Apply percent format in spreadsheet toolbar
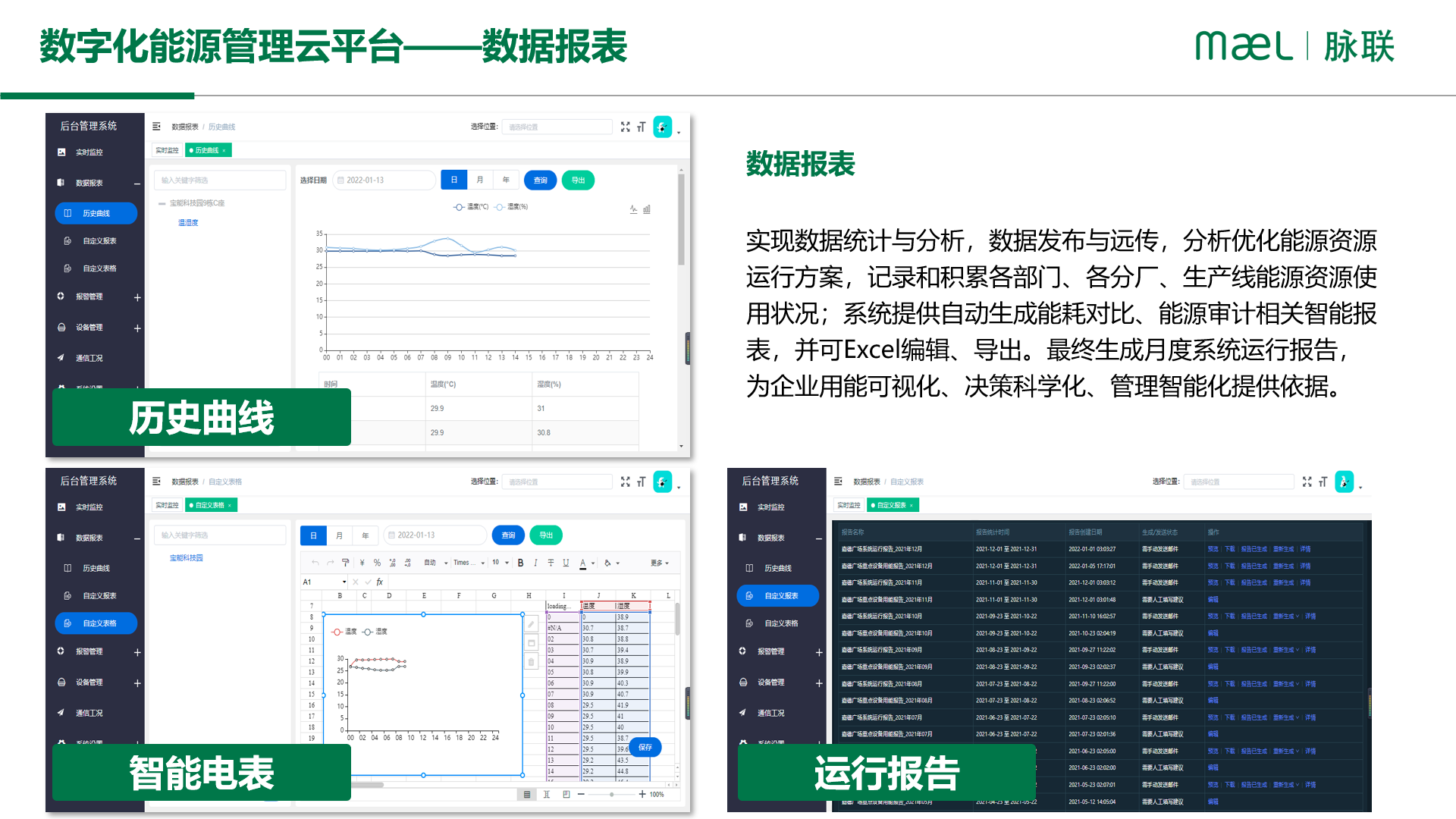The width and height of the screenshot is (1456, 819). tap(377, 563)
